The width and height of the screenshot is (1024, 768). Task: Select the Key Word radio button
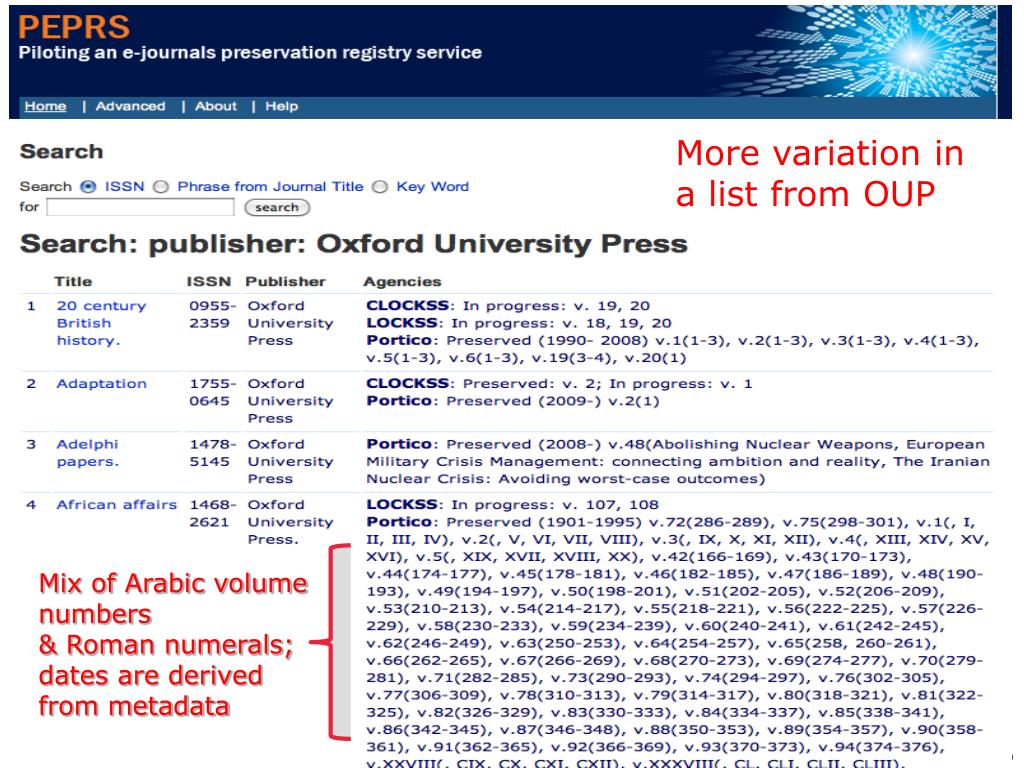point(379,187)
